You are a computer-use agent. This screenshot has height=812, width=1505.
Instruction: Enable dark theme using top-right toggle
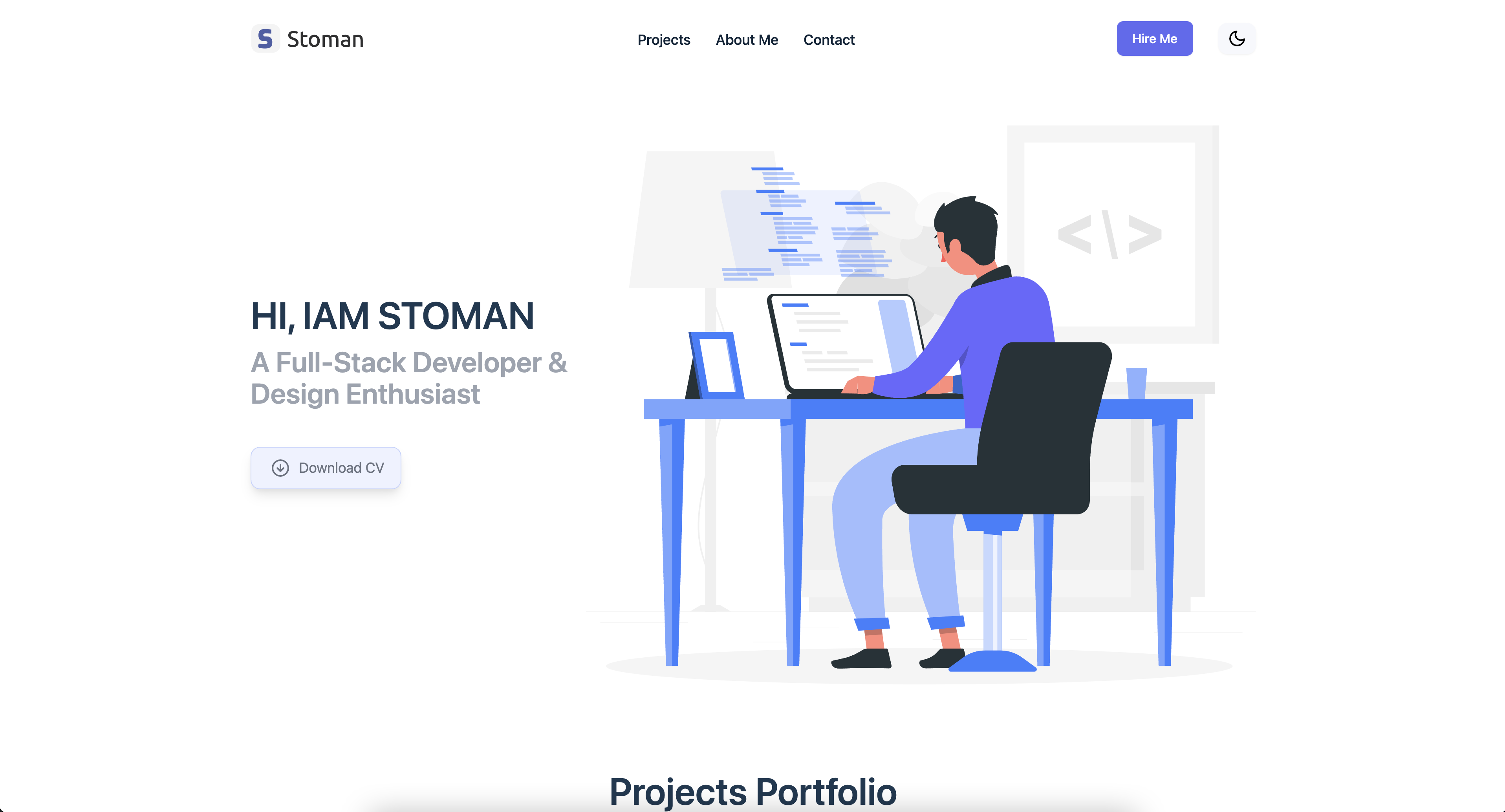pos(1237,38)
